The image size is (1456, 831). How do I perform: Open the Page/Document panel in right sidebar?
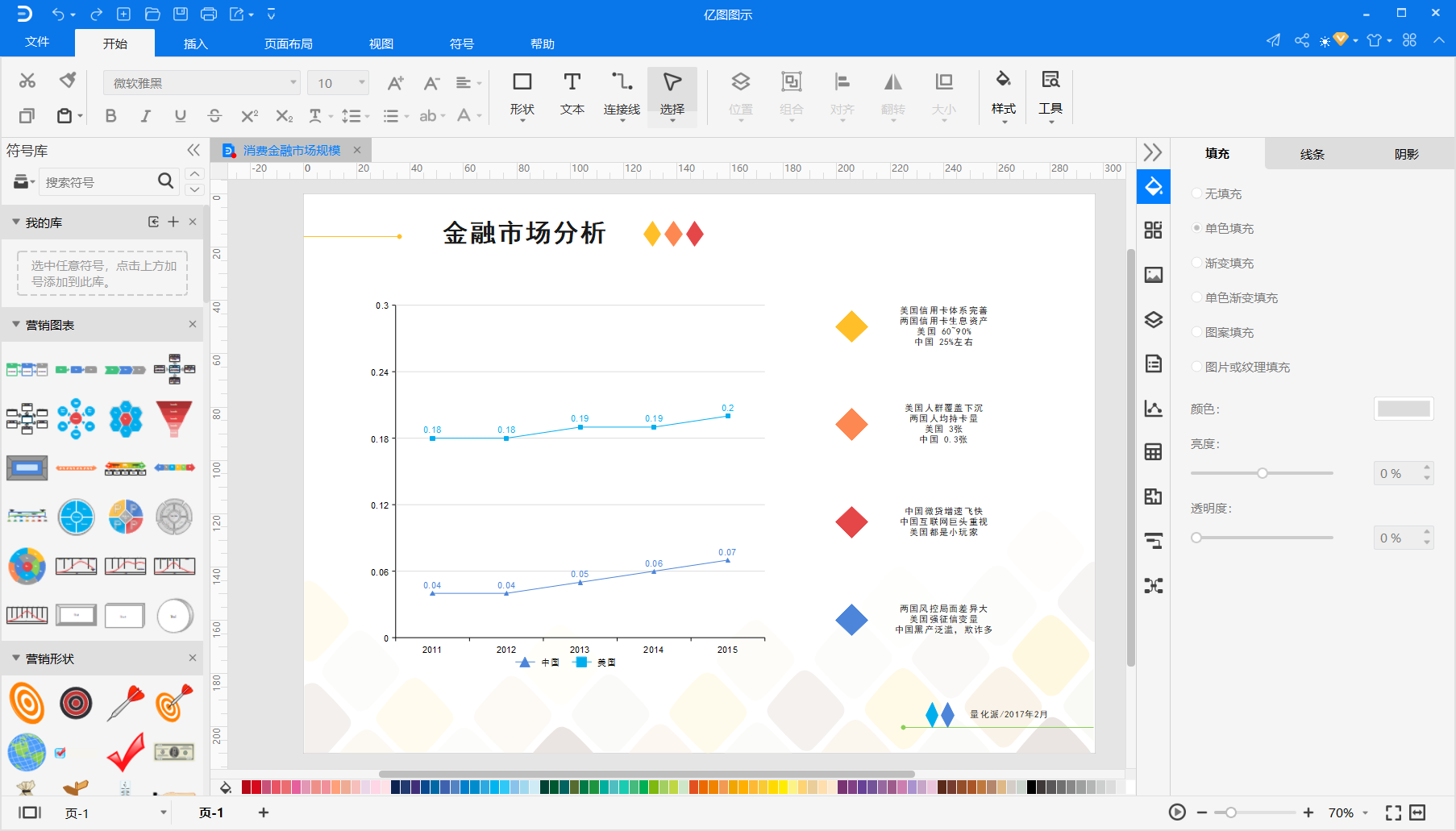(1154, 364)
